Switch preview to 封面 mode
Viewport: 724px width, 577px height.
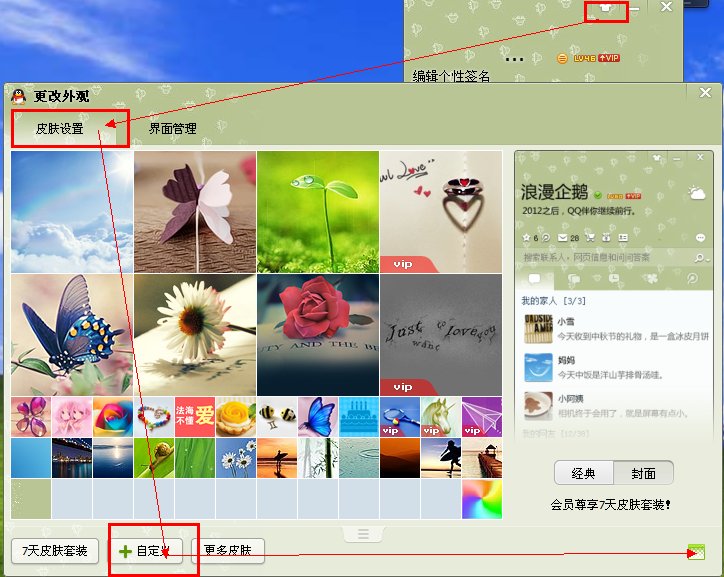click(644, 473)
